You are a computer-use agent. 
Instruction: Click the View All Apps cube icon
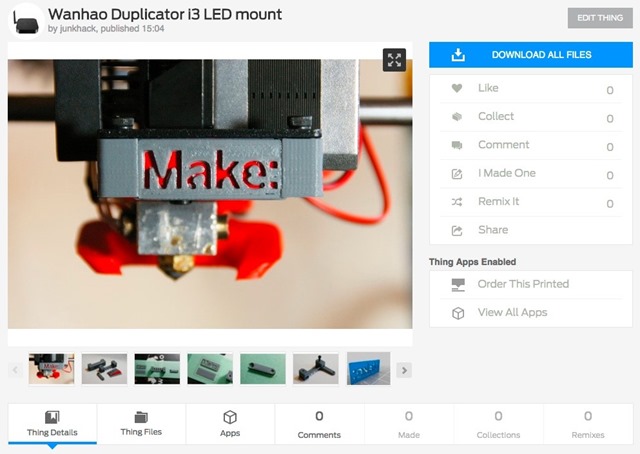[x=458, y=313]
